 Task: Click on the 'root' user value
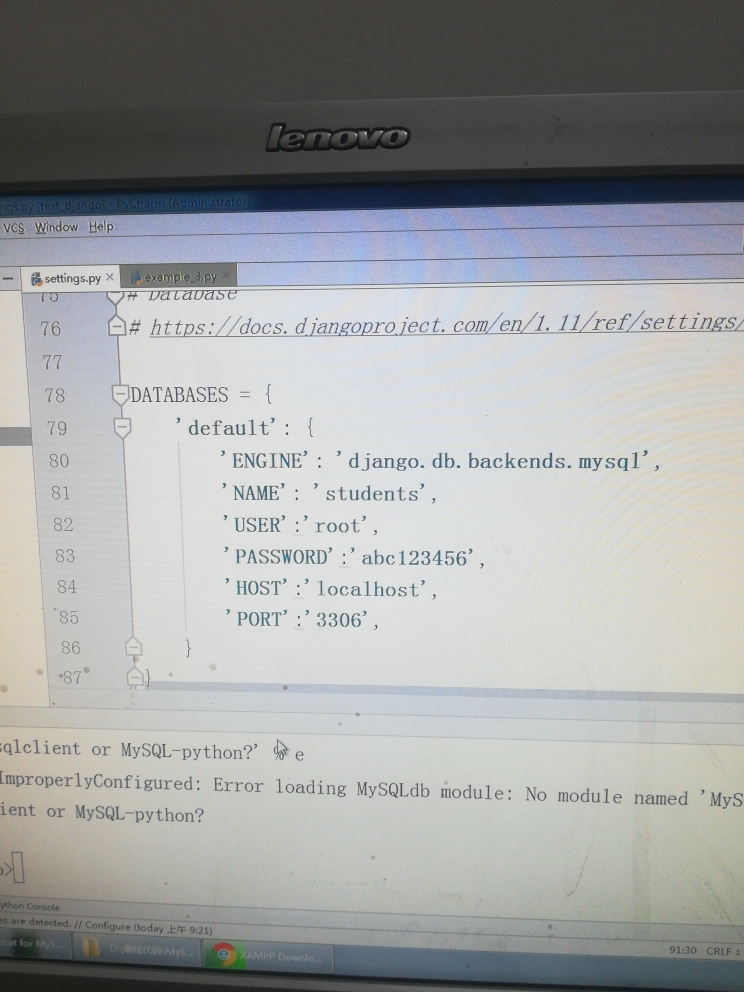(x=338, y=526)
